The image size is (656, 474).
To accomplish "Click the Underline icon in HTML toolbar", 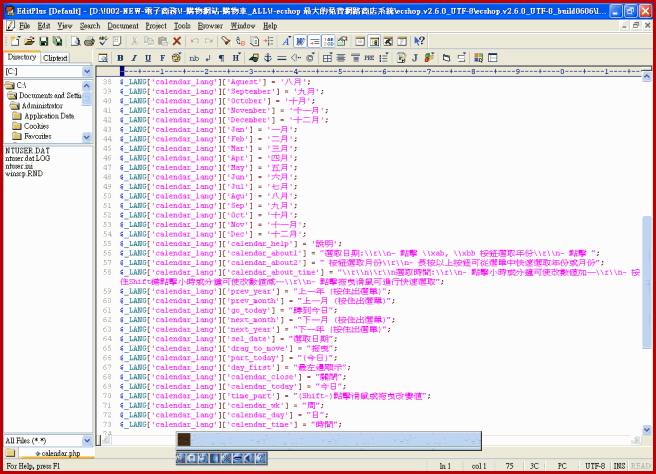I will [x=148, y=58].
